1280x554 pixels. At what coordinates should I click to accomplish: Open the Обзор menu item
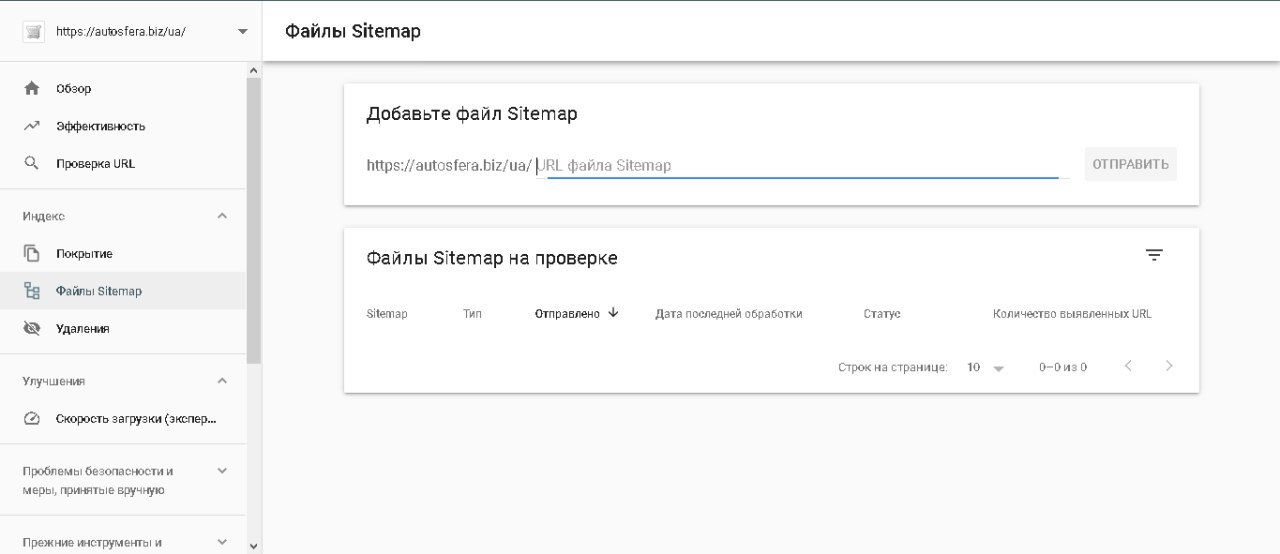click(x=124, y=88)
